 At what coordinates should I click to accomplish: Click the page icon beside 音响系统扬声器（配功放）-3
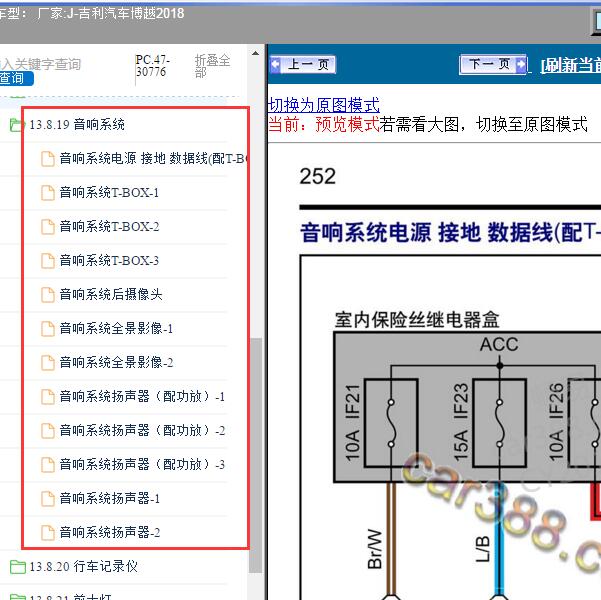coord(48,465)
